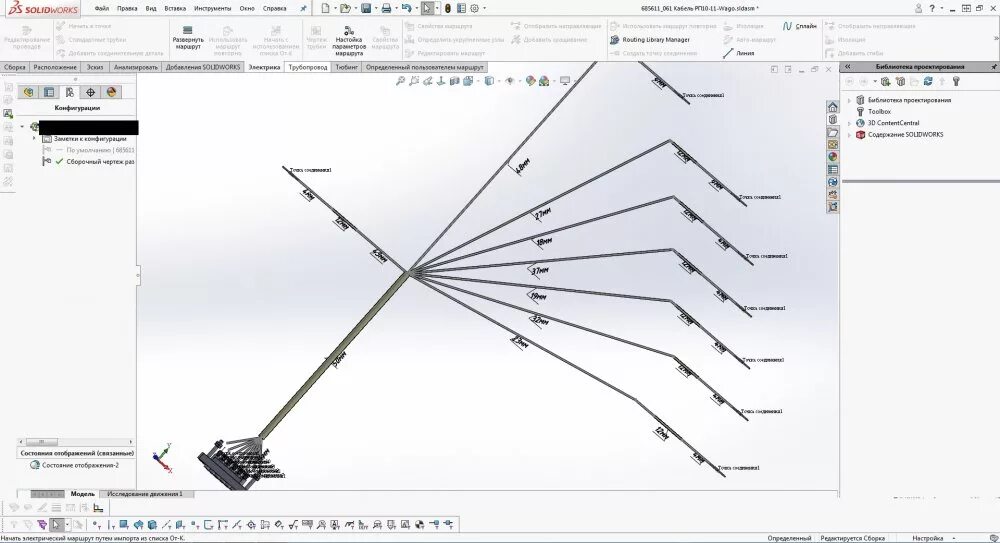Click the Настройка status bar entry
This screenshot has width=1000, height=543.
pyautogui.click(x=927, y=538)
